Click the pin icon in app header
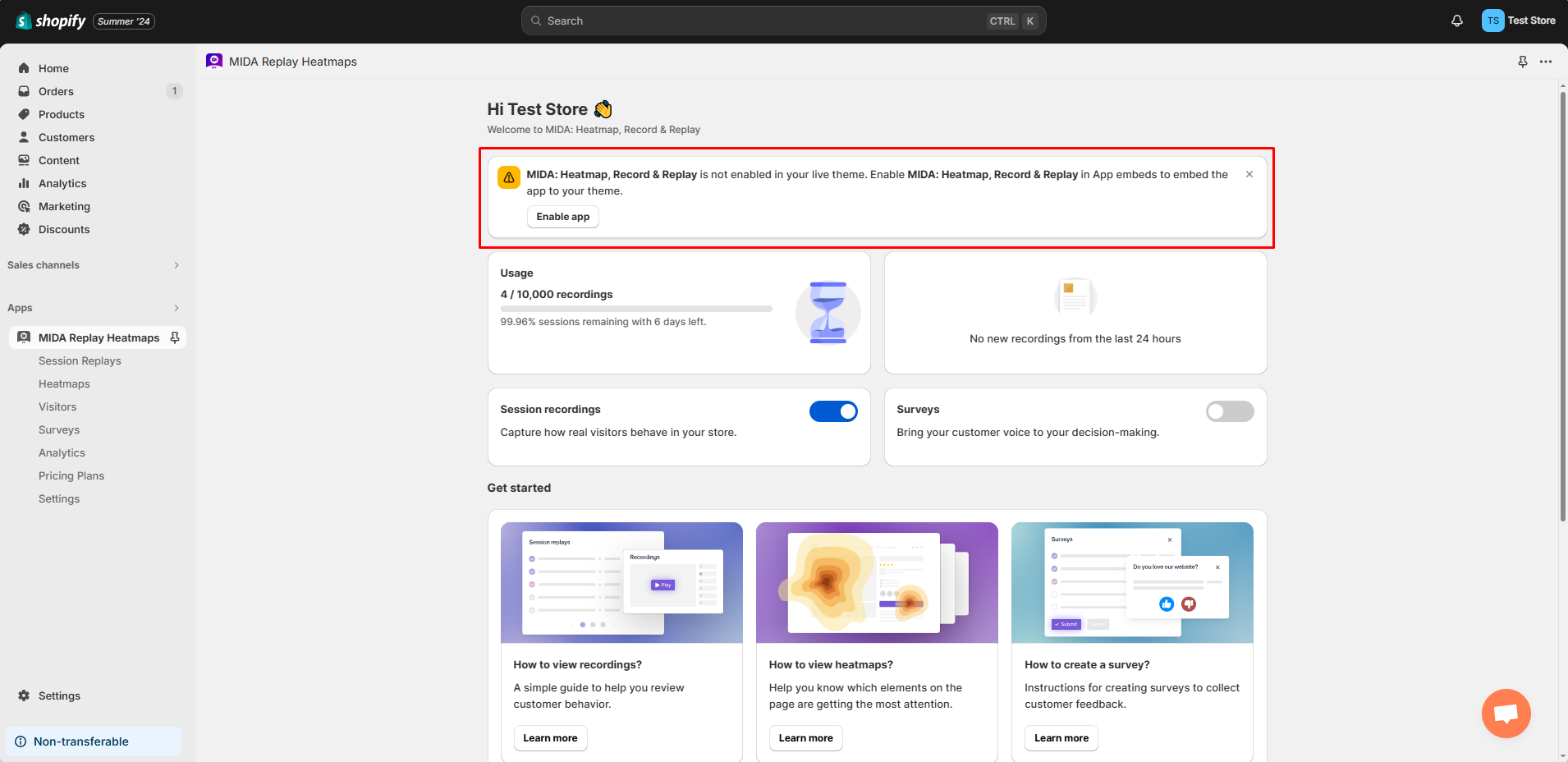Viewport: 1568px width, 762px height. pos(1522,62)
